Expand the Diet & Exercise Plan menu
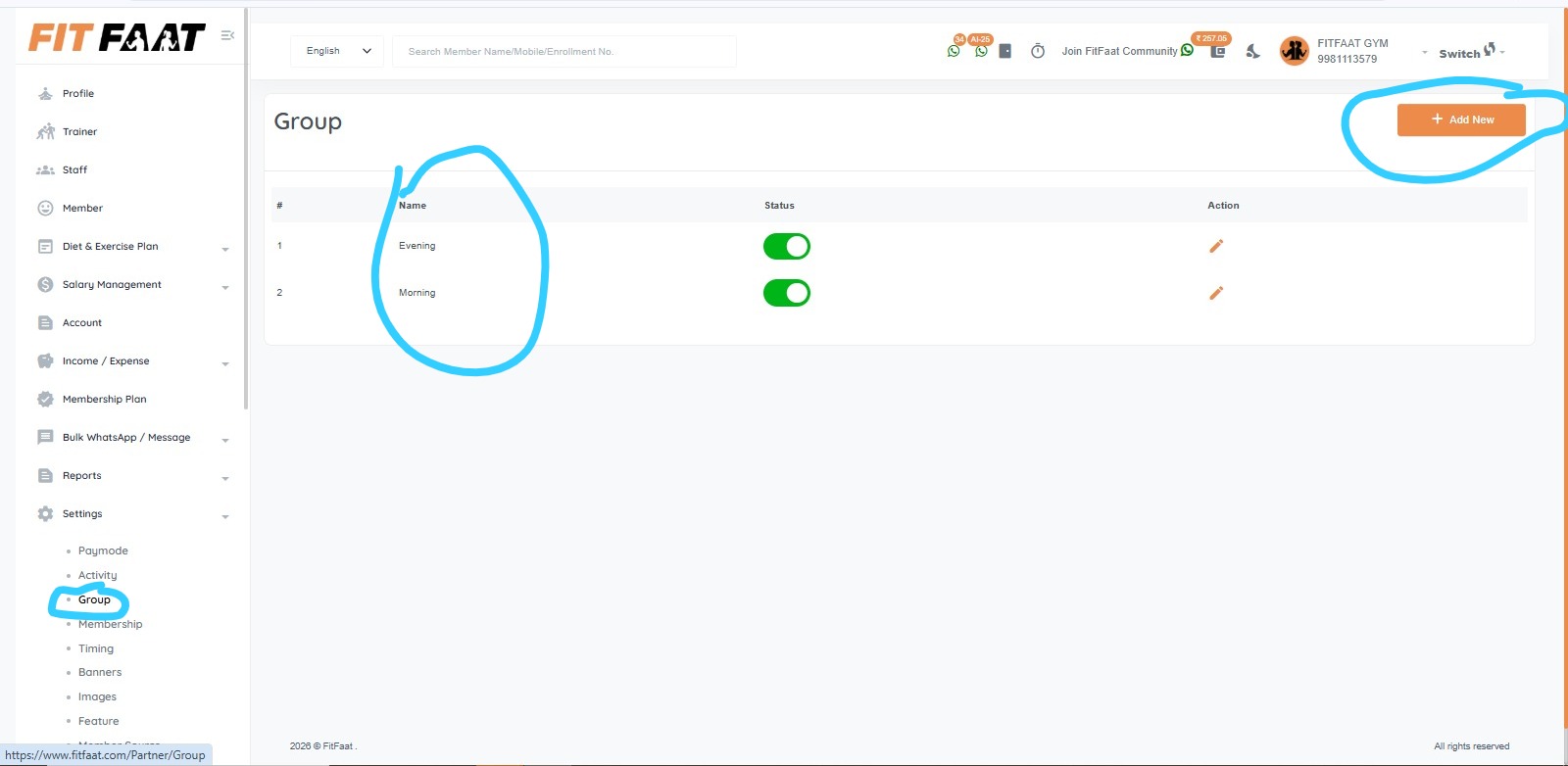 click(x=131, y=247)
